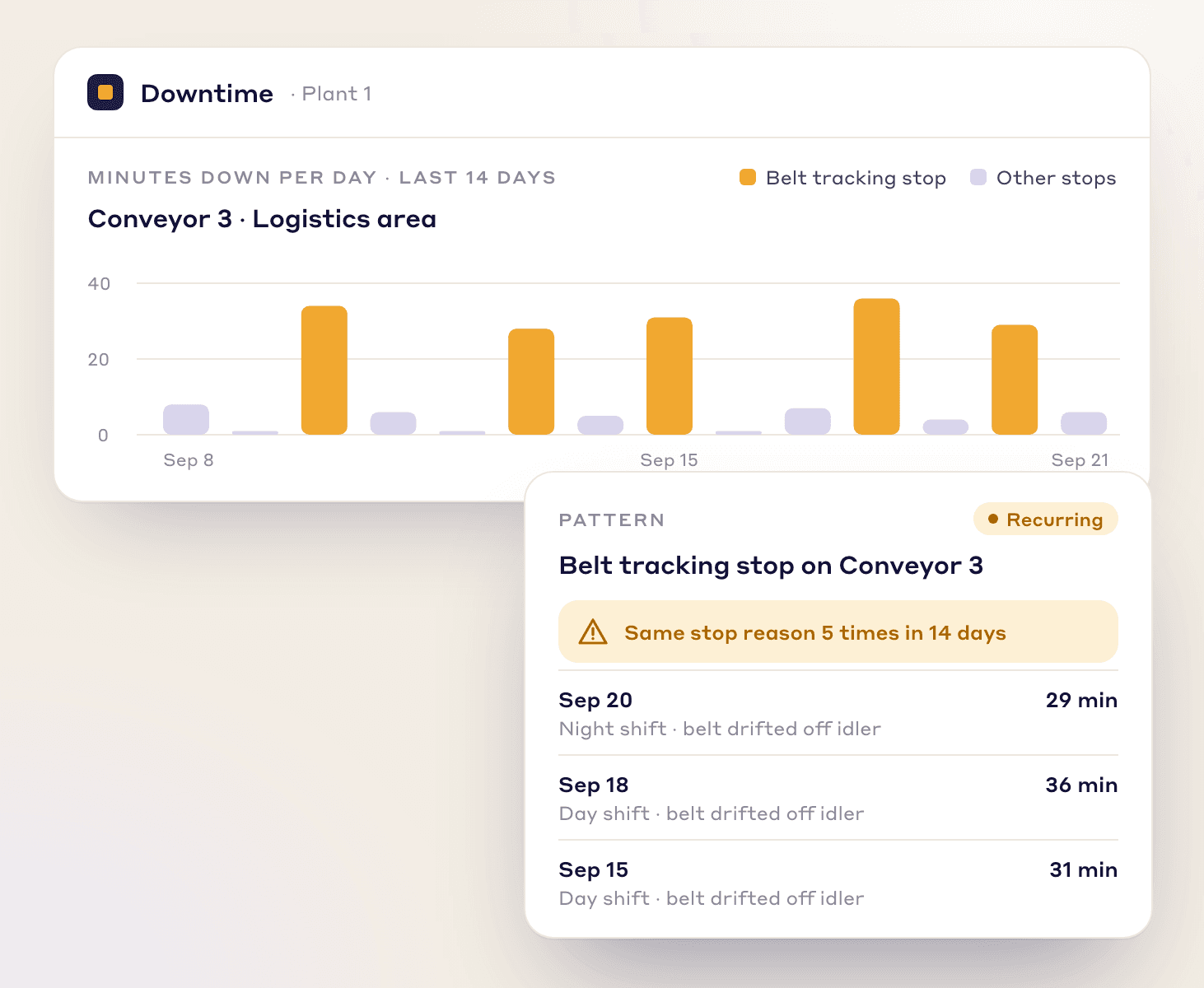Click the orange bar above Sep 15 label
The width and height of the screenshot is (1204, 988).
point(670,375)
